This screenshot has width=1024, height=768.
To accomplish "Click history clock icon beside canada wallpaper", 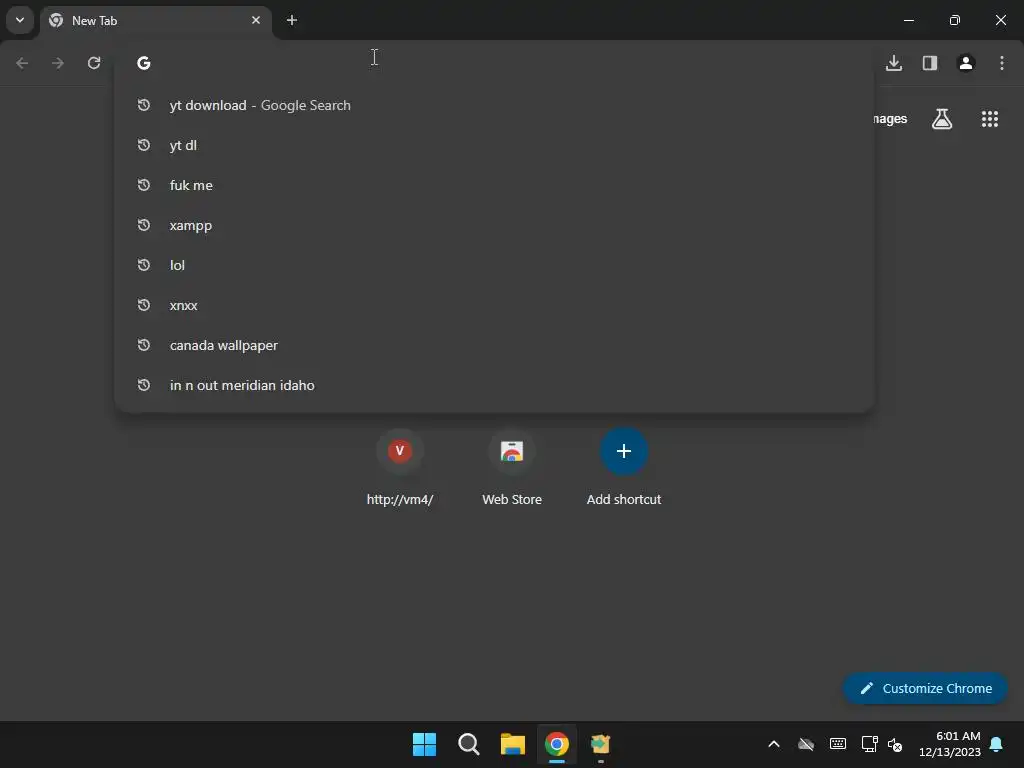I will click(144, 345).
